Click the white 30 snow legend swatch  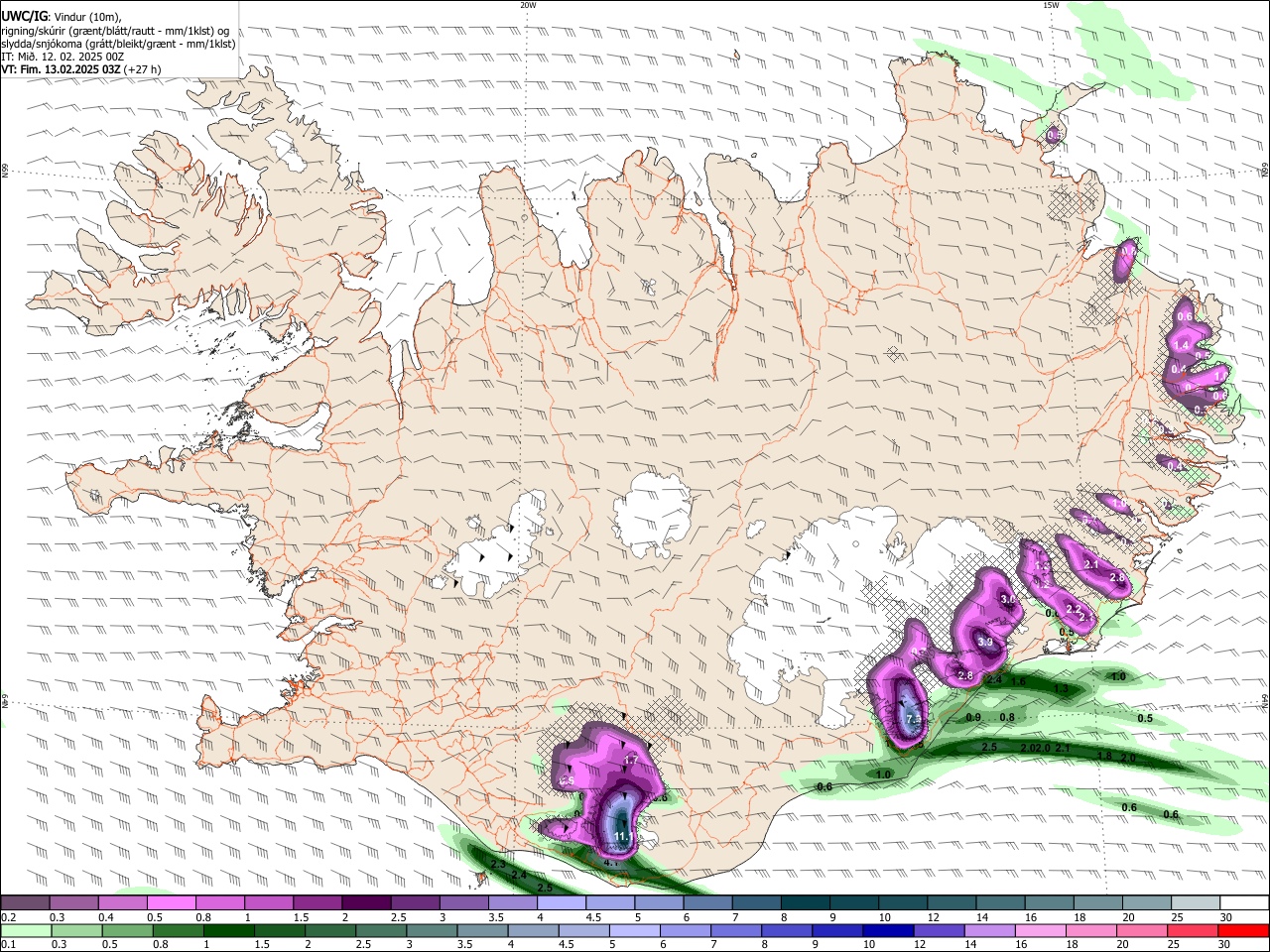click(x=1244, y=903)
